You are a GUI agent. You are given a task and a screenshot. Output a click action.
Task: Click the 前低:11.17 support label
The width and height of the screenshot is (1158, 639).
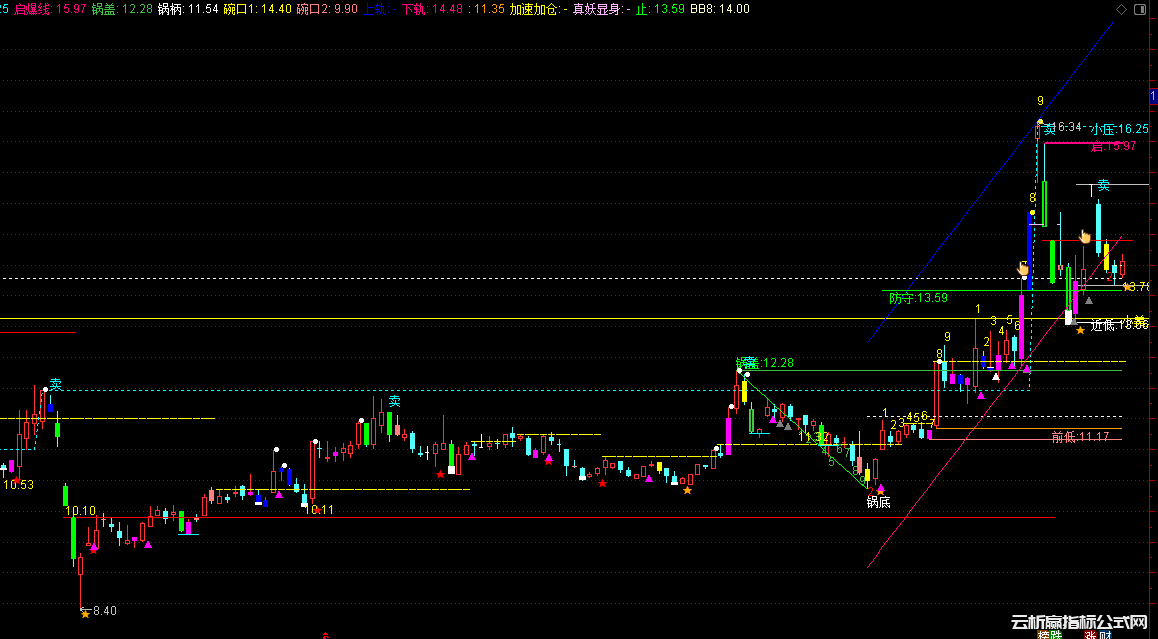(x=1080, y=437)
